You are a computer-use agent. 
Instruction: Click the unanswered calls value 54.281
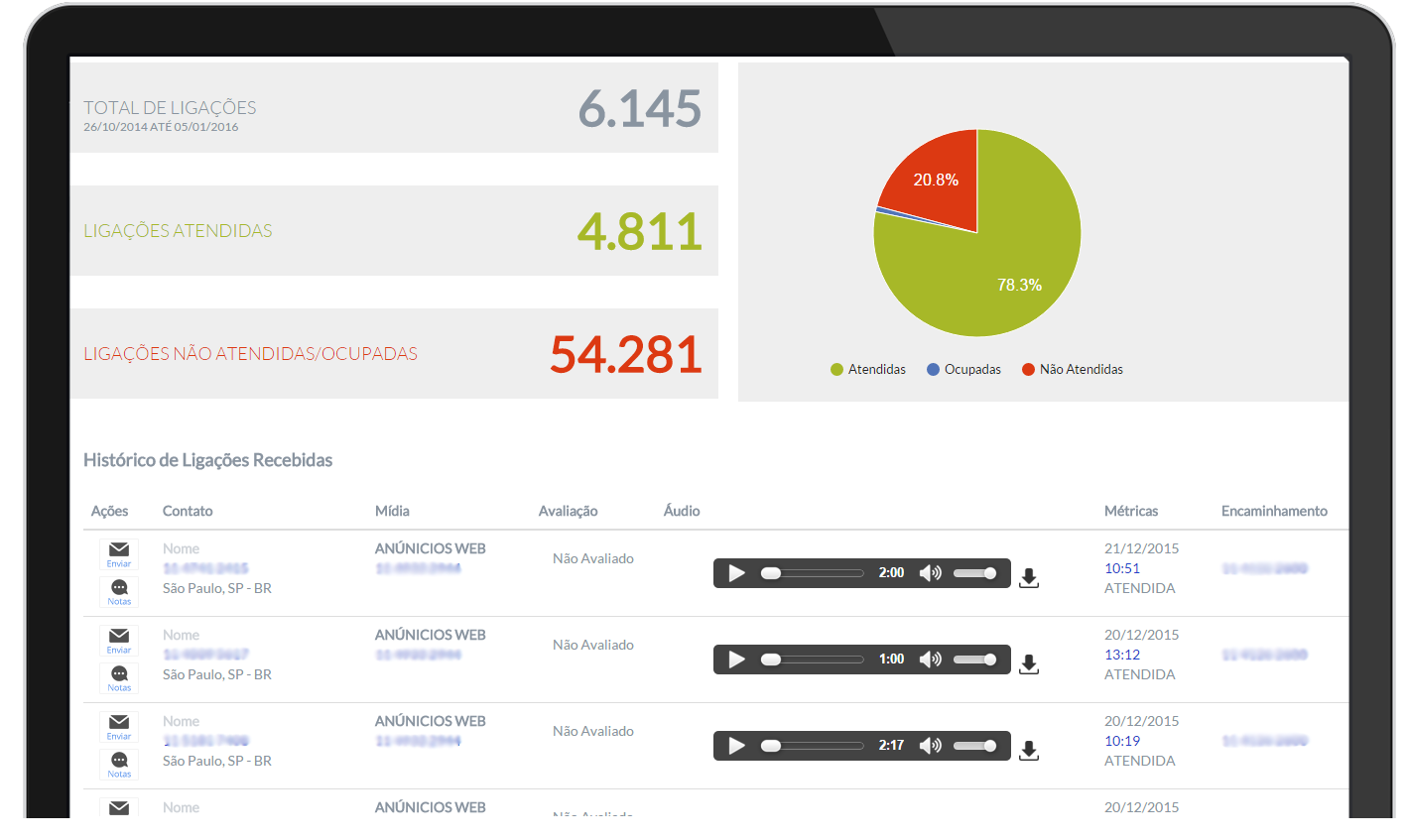[626, 355]
